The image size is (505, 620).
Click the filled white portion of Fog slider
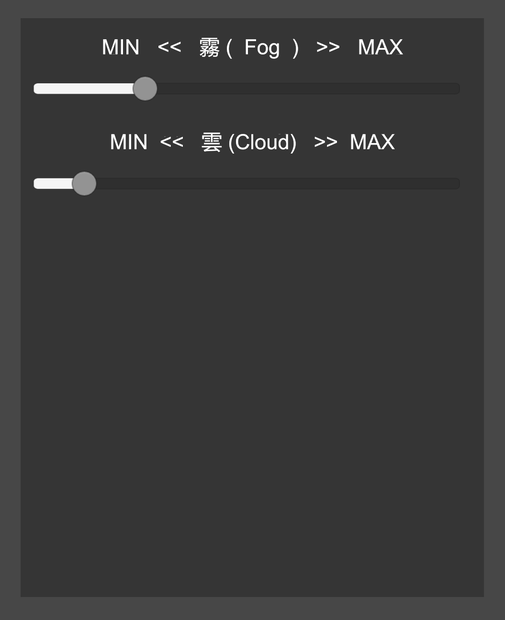(84, 89)
